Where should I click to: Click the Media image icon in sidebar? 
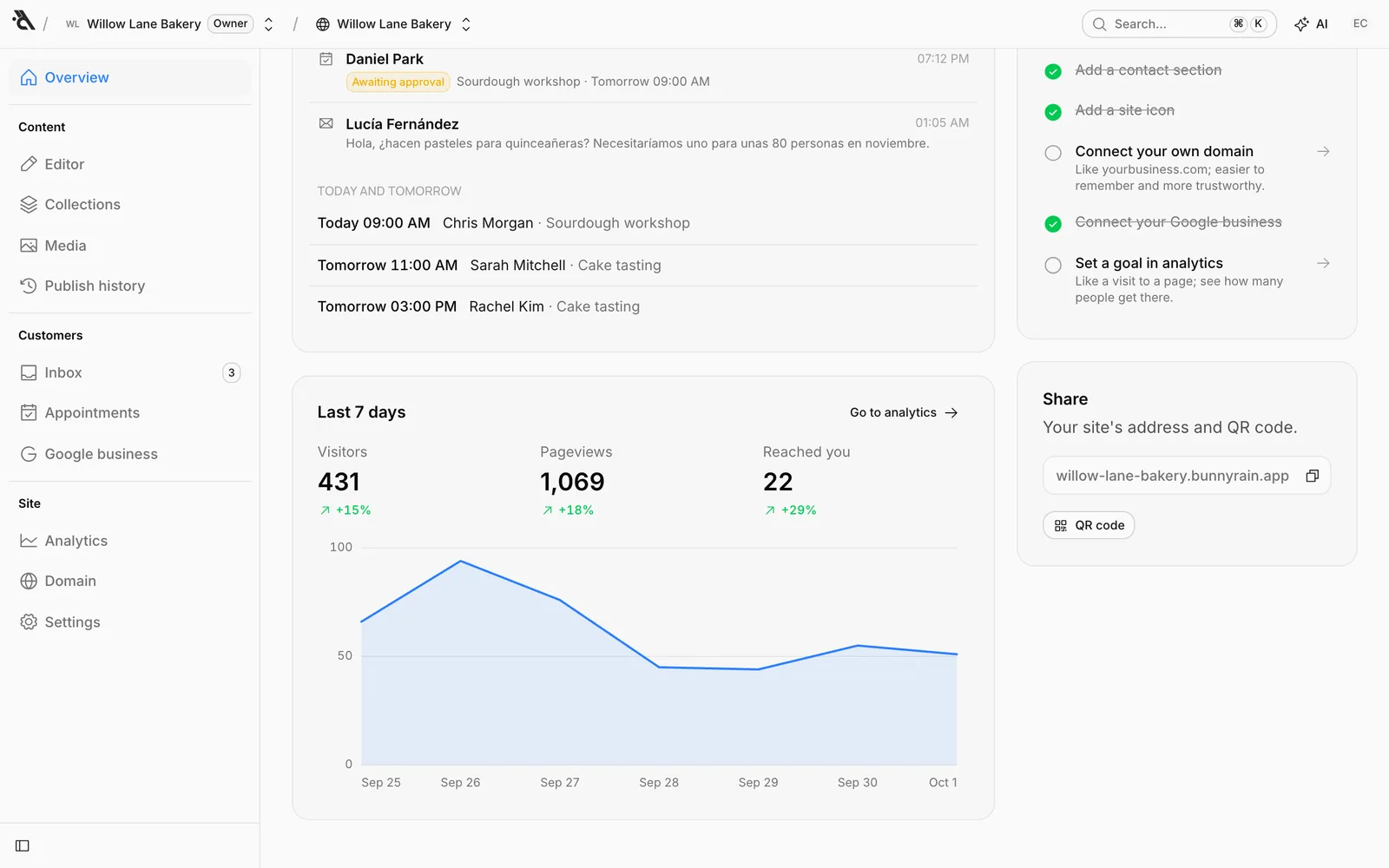(x=29, y=246)
